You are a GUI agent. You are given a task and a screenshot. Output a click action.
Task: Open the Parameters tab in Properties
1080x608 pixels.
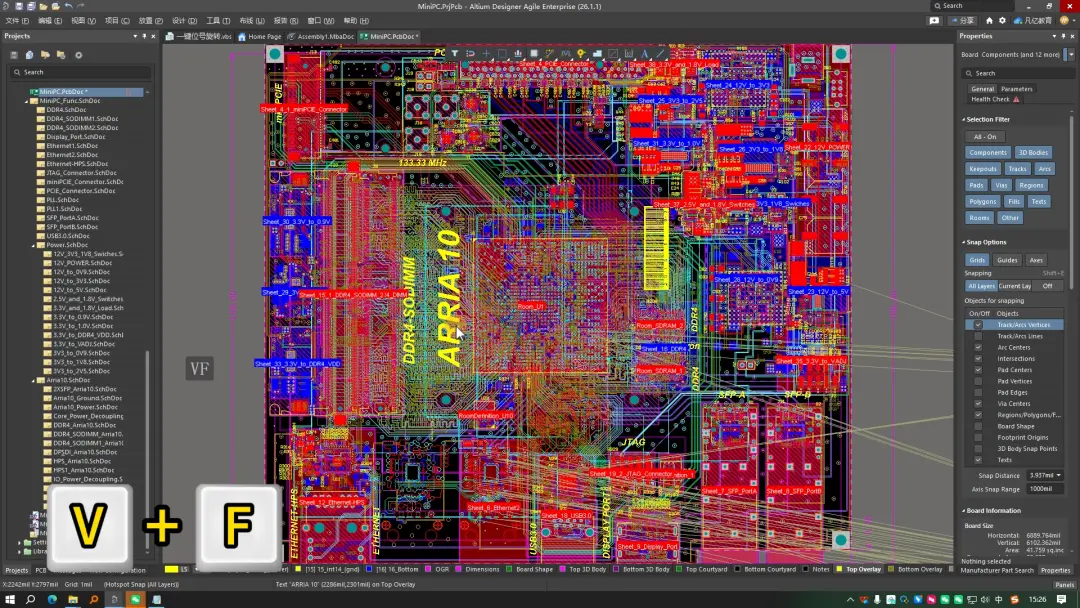click(1017, 89)
